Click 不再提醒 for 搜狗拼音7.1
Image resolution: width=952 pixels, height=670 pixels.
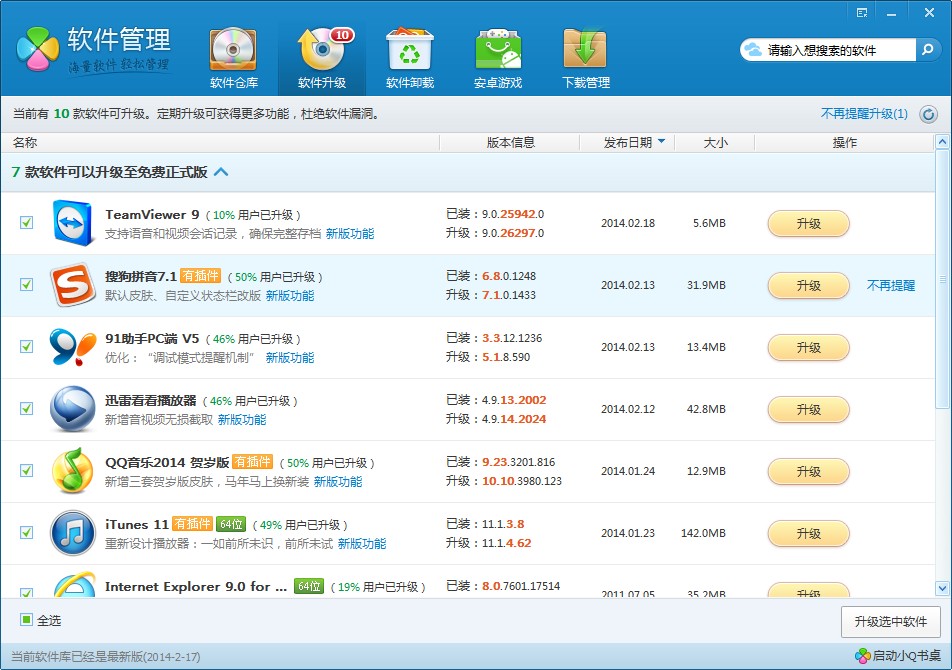(890, 285)
